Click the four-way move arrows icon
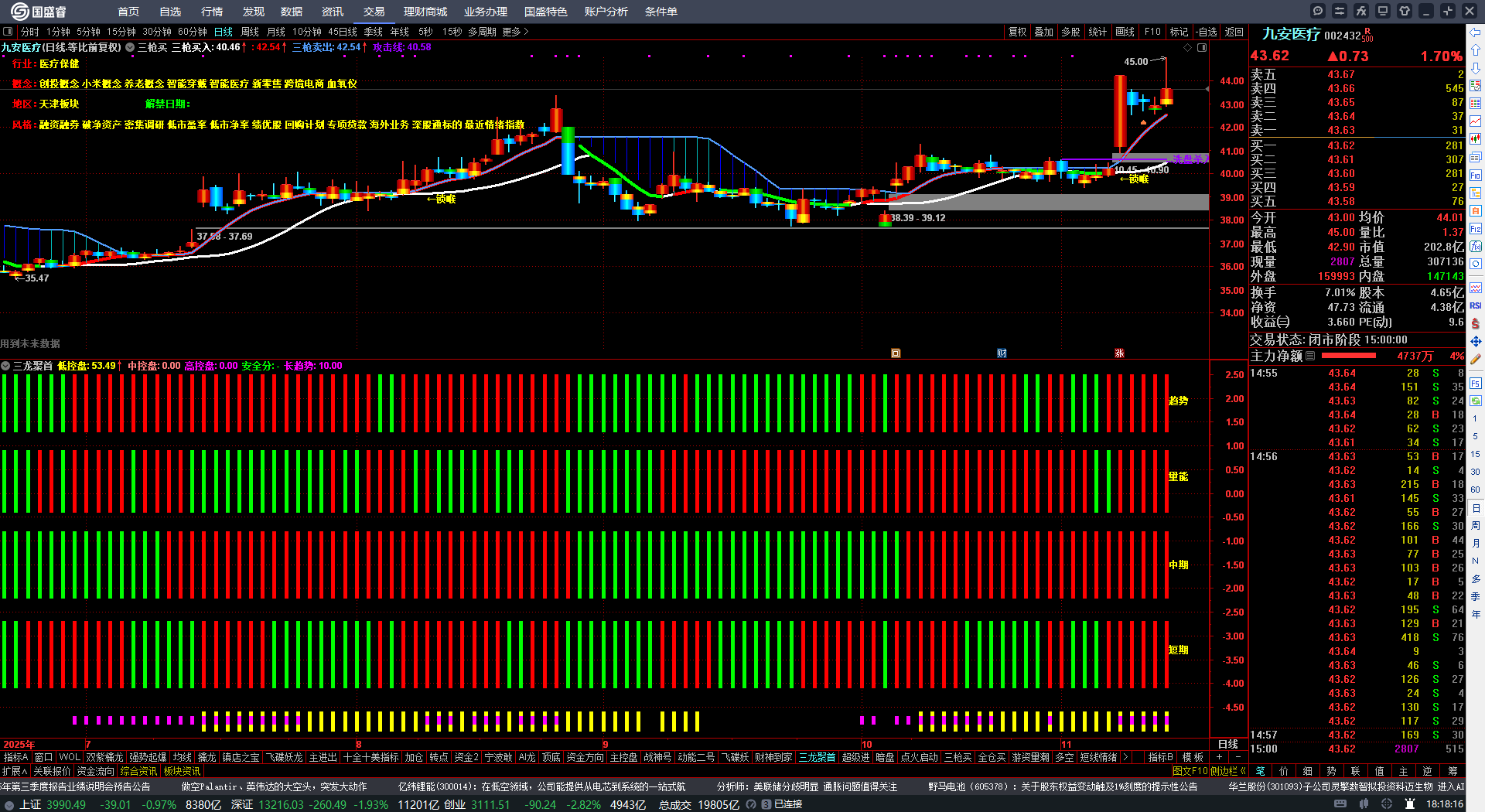 click(x=1476, y=341)
